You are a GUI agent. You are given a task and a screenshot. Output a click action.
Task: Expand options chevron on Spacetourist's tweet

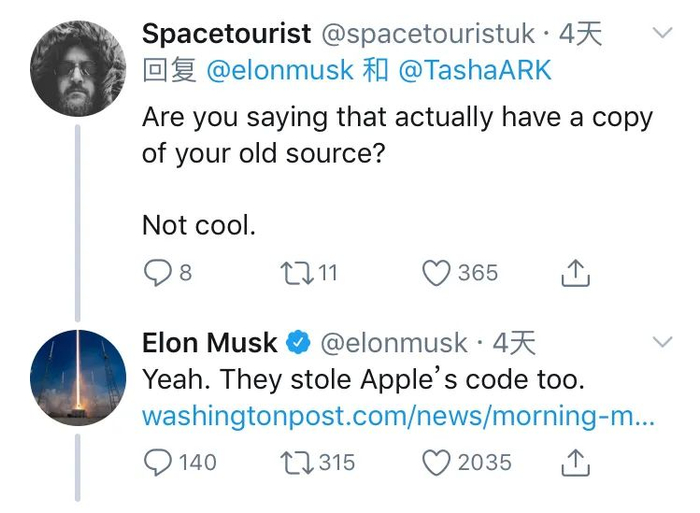click(x=662, y=33)
